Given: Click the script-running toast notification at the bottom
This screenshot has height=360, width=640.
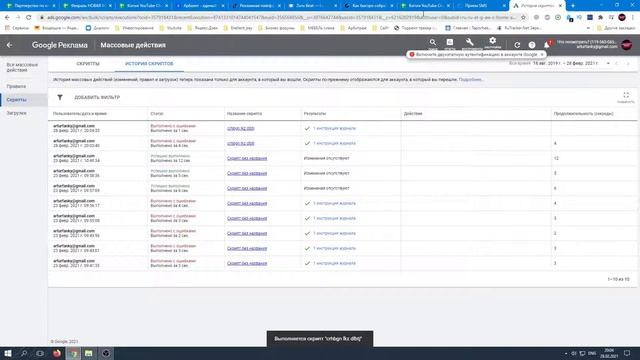Looking at the screenshot, I should pos(320,339).
